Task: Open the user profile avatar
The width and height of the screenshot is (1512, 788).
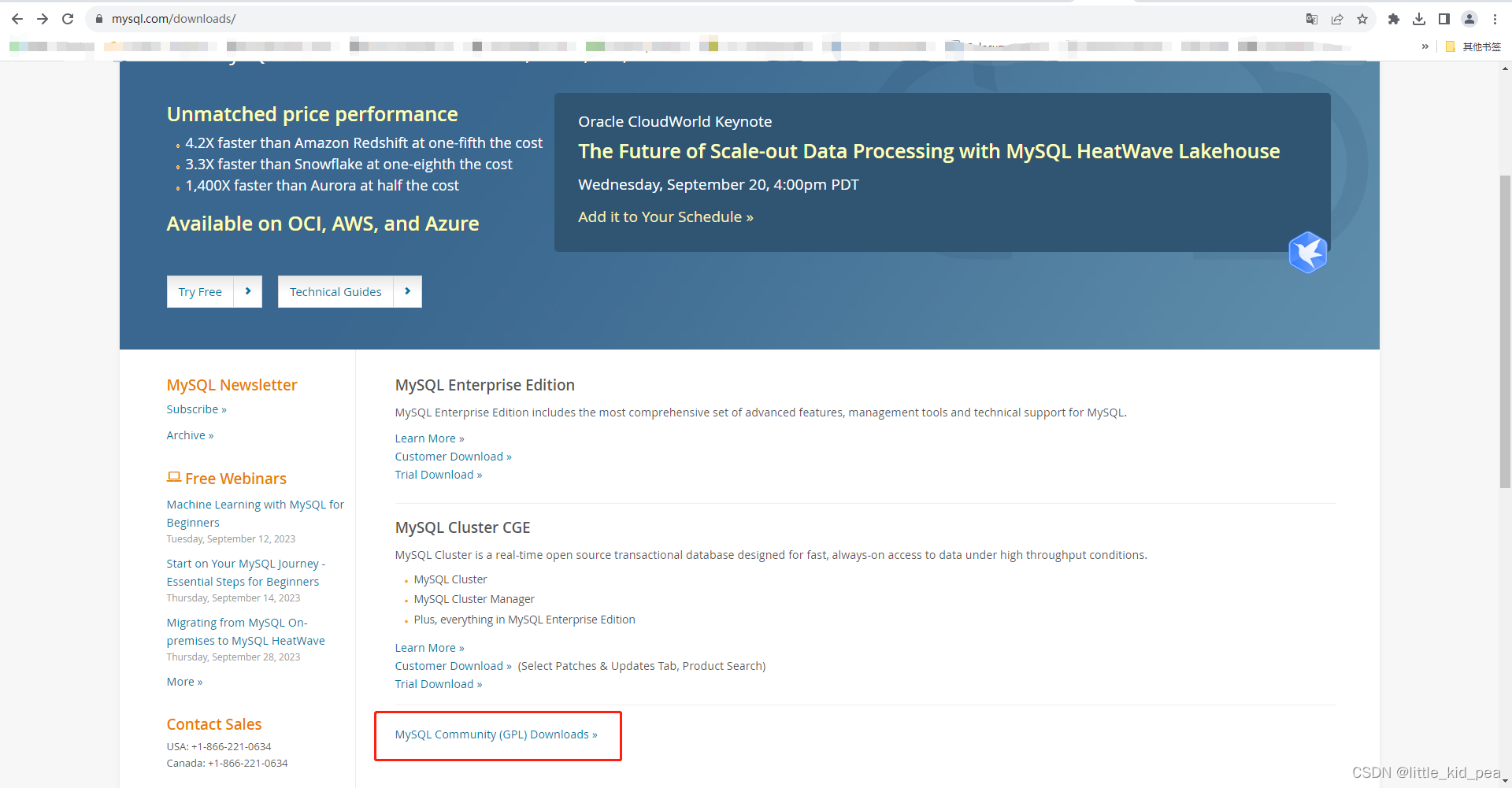Action: (1469, 19)
